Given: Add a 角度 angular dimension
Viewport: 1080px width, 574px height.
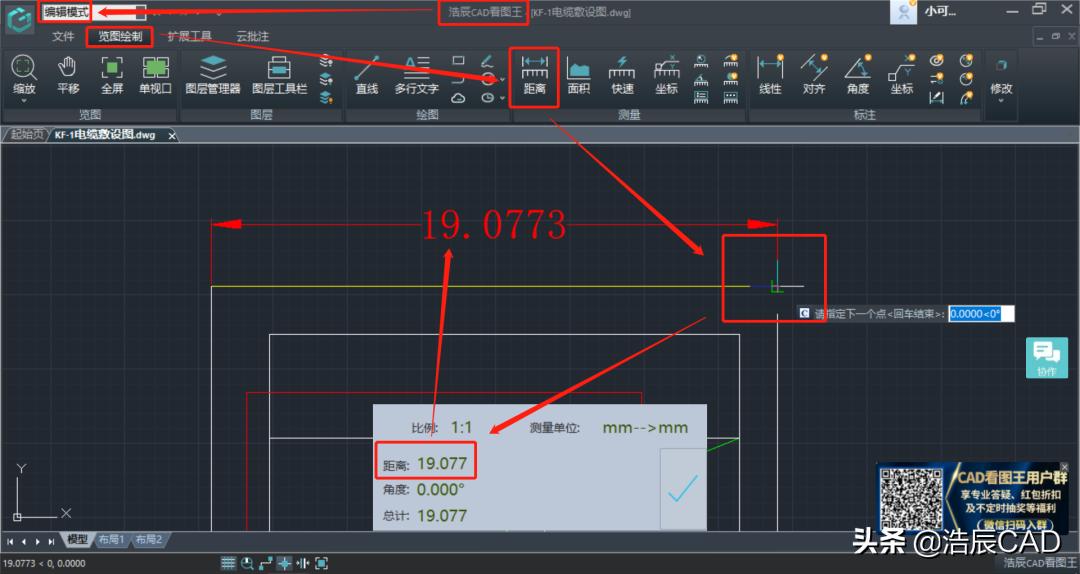Looking at the screenshot, I should (858, 74).
